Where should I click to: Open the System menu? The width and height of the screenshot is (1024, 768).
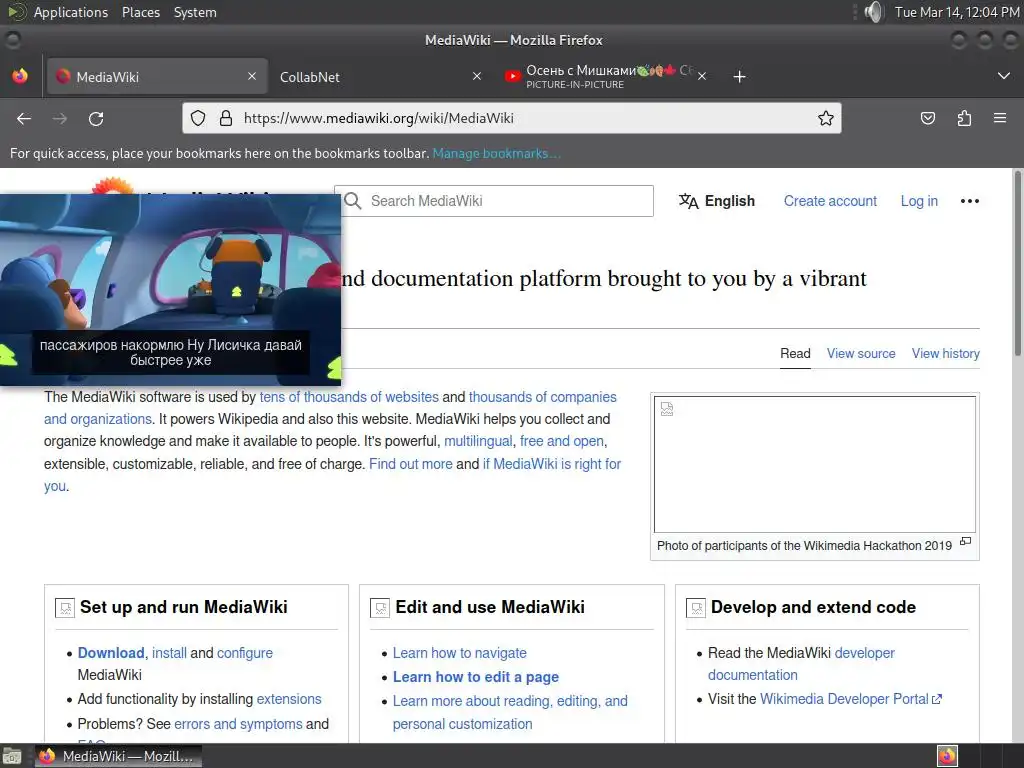(x=195, y=12)
